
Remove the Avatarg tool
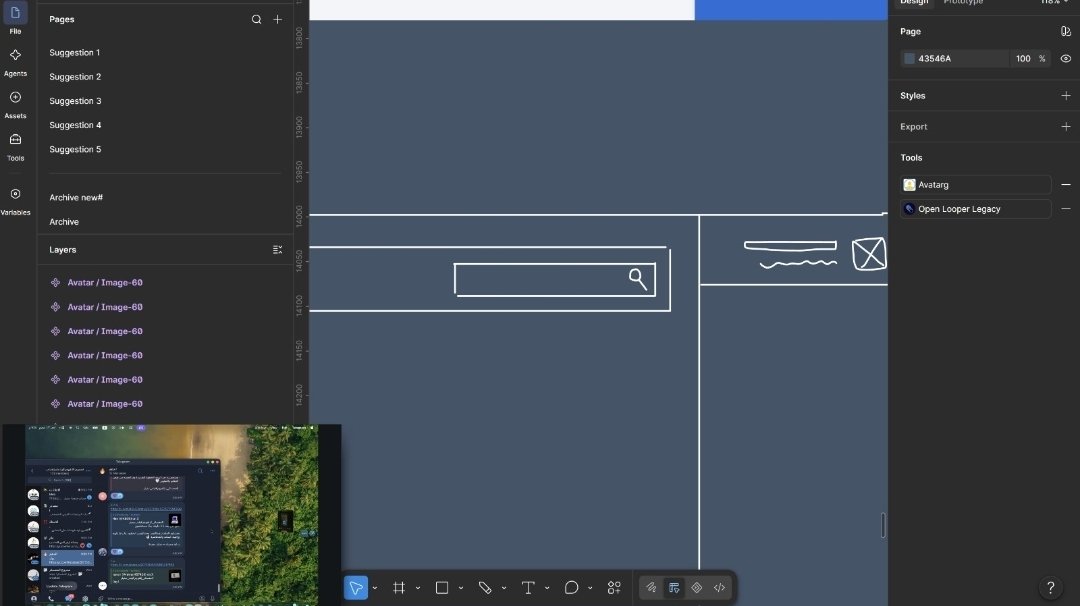pyautogui.click(x=1066, y=185)
